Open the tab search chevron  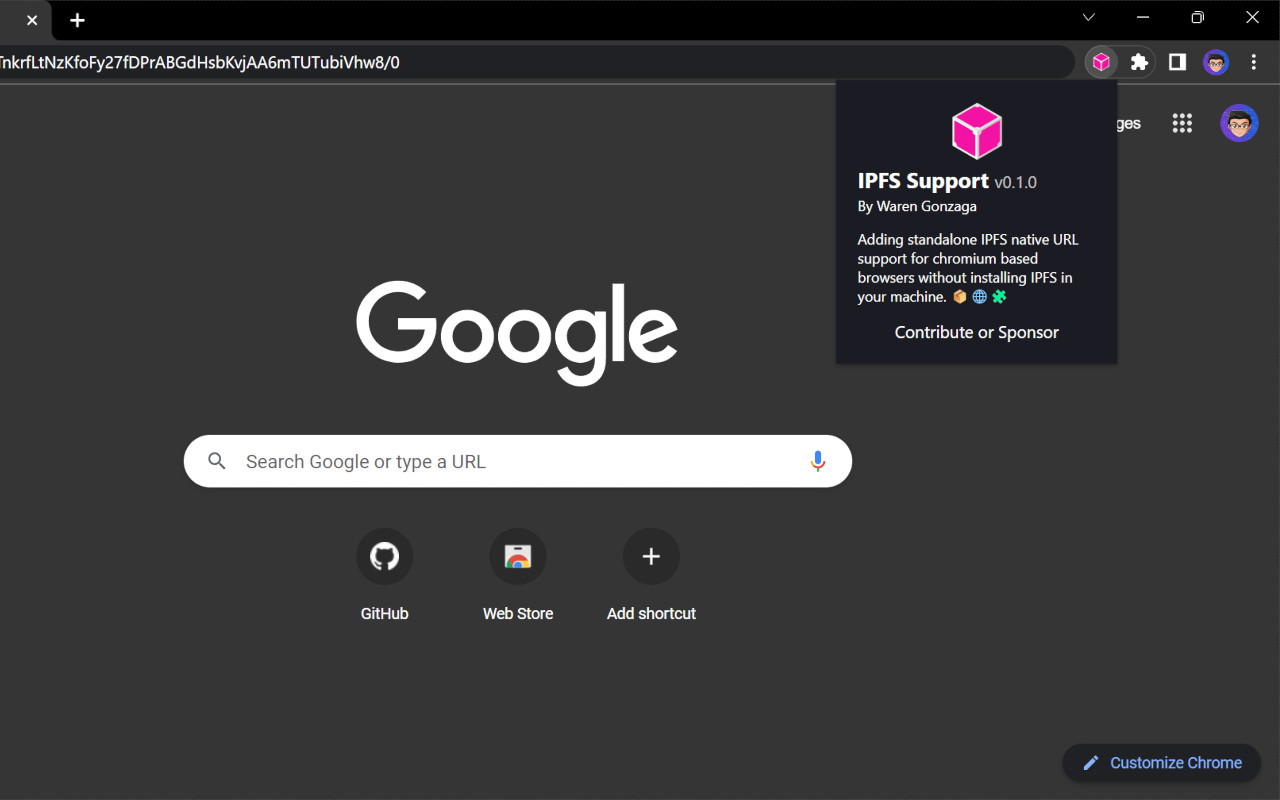pos(1088,17)
